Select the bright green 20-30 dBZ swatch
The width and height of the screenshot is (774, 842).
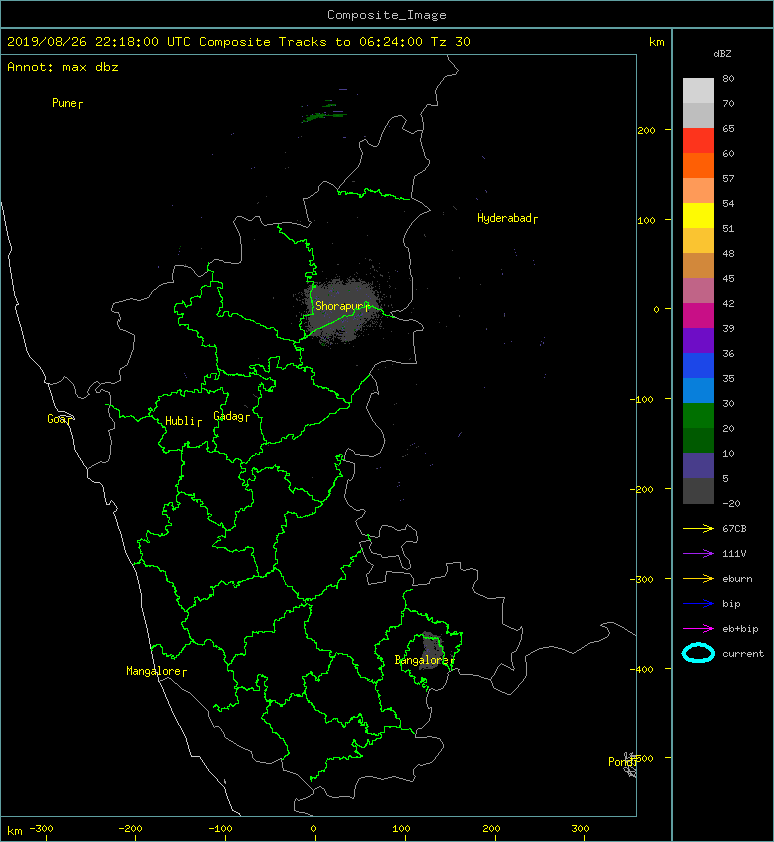pyautogui.click(x=698, y=416)
